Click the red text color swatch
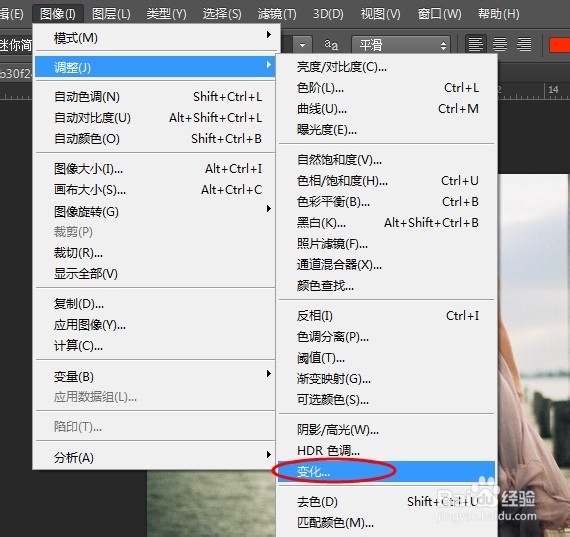The width and height of the screenshot is (570, 537). tap(559, 45)
